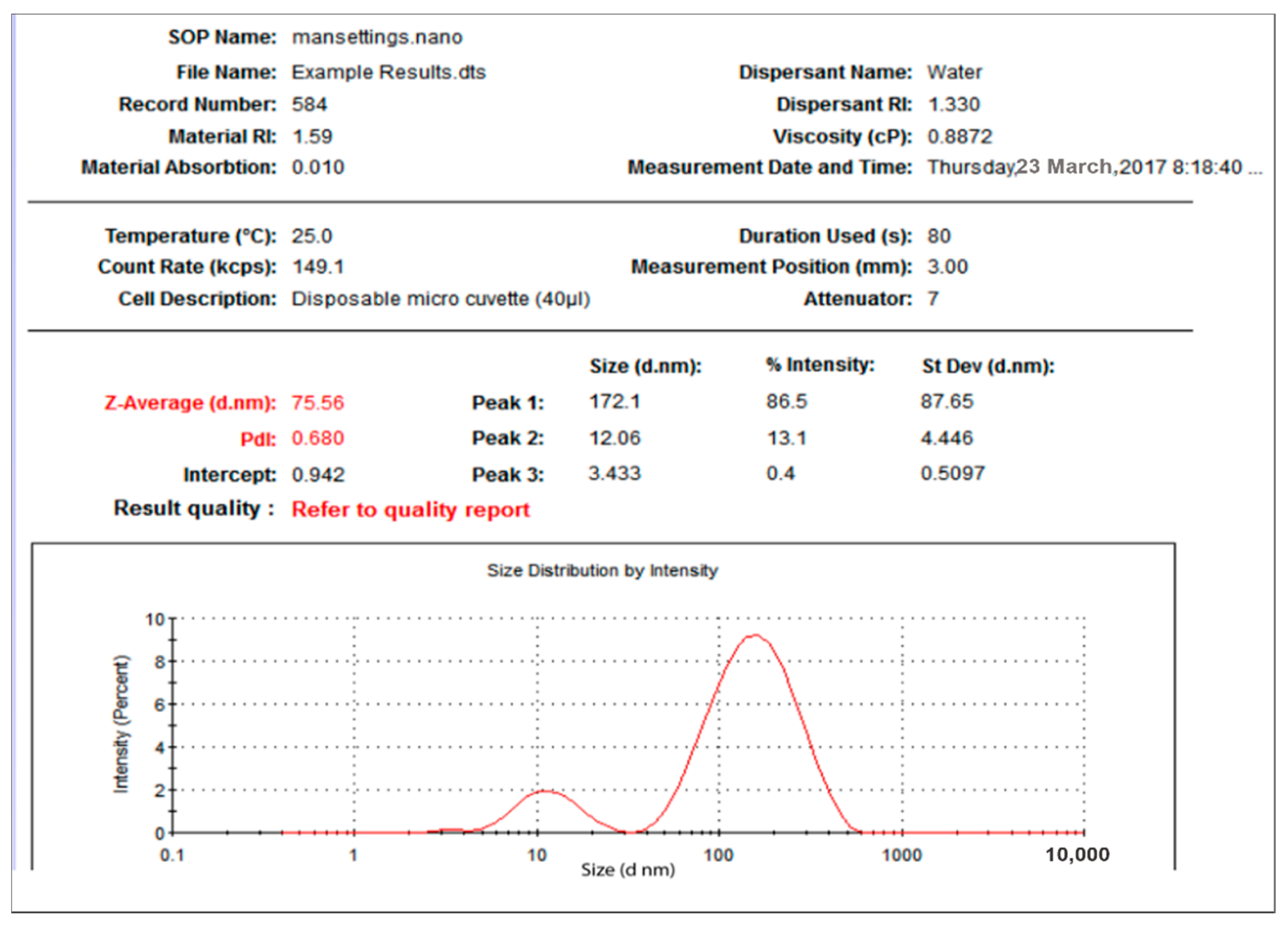Screen dimensions: 1288x934
Task: Select the Dispersant Name Water value
Action: (955, 72)
